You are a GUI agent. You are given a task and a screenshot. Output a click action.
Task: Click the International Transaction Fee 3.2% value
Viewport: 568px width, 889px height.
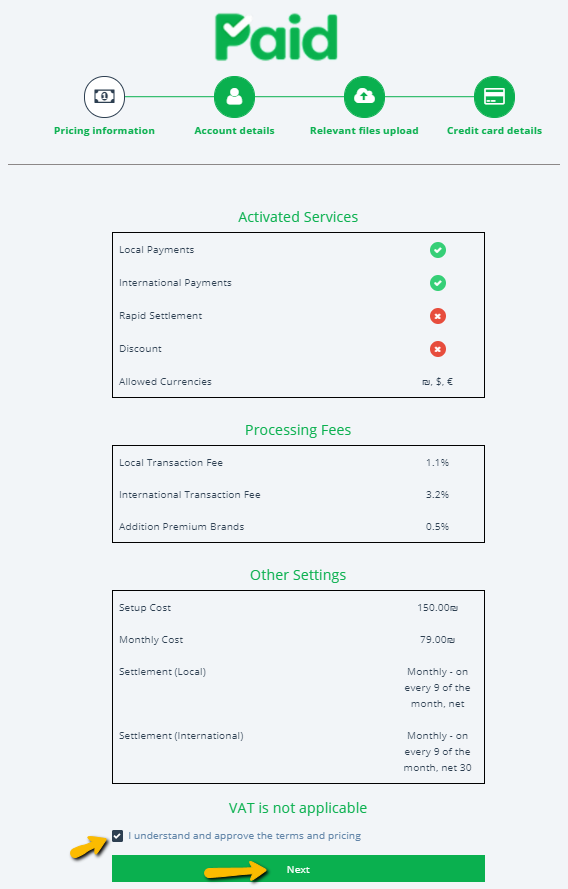point(437,494)
